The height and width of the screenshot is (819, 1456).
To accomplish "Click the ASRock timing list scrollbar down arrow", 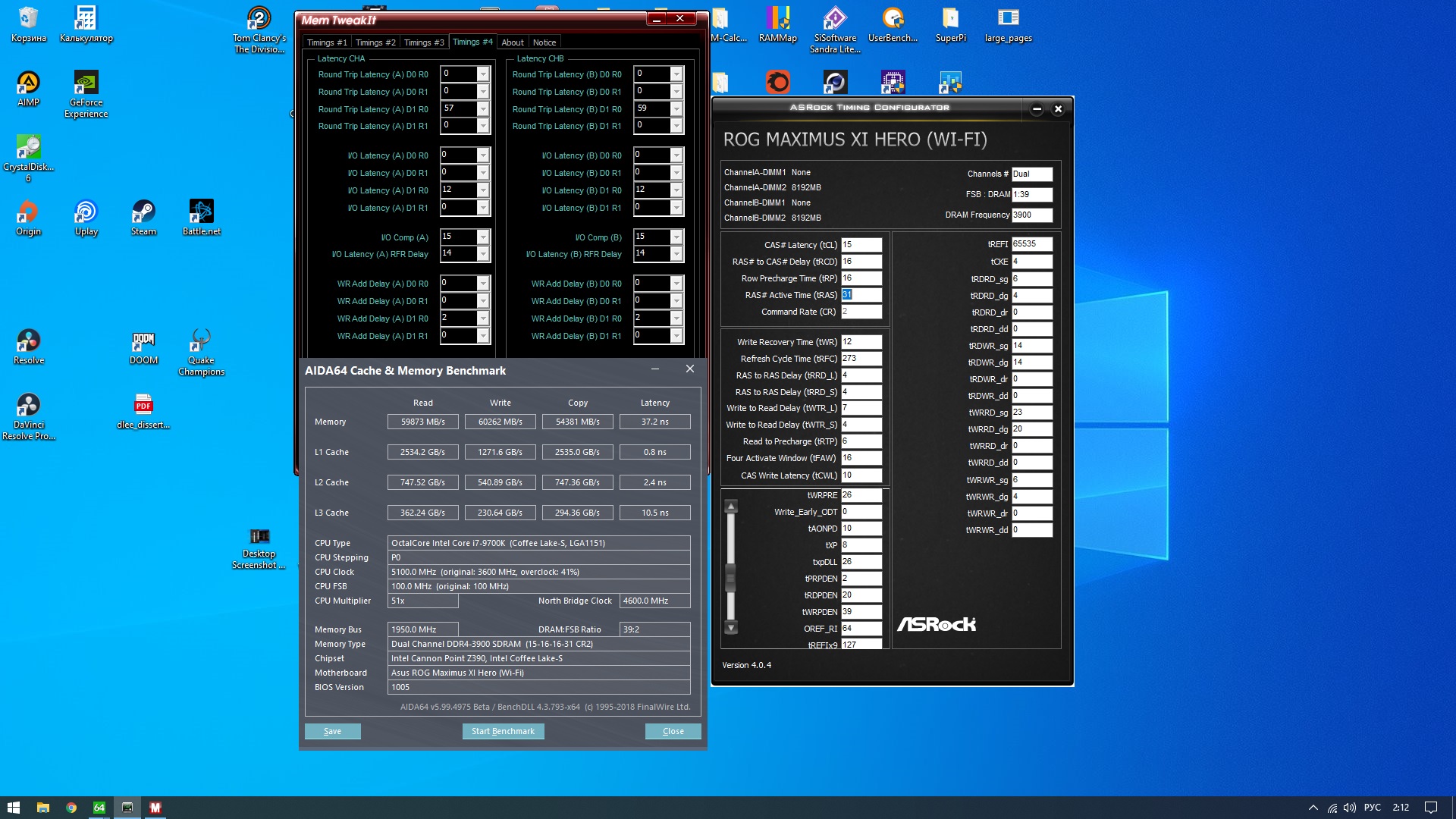I will point(731,628).
